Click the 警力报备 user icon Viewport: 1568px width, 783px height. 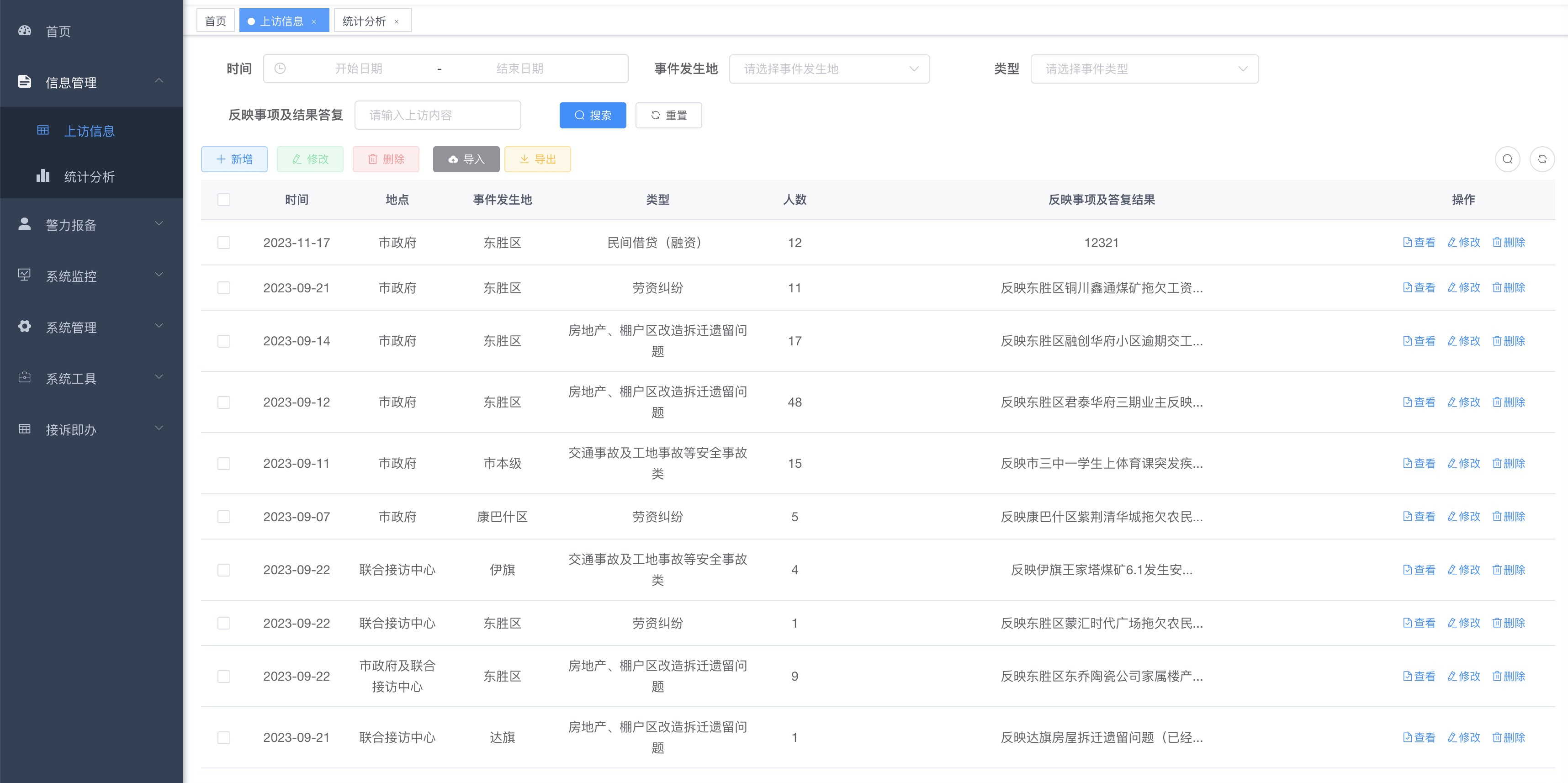pyautogui.click(x=24, y=224)
